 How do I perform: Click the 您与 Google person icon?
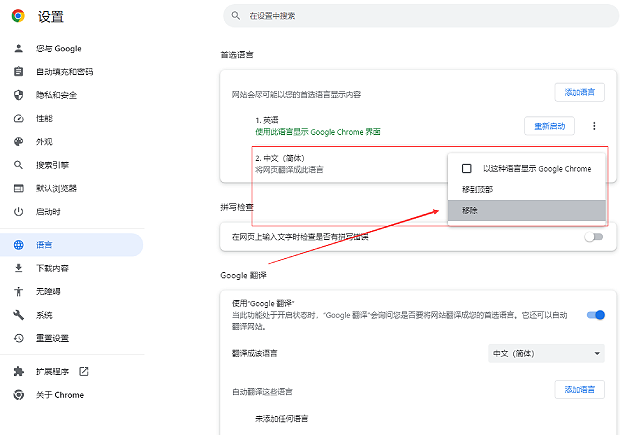tap(18, 48)
